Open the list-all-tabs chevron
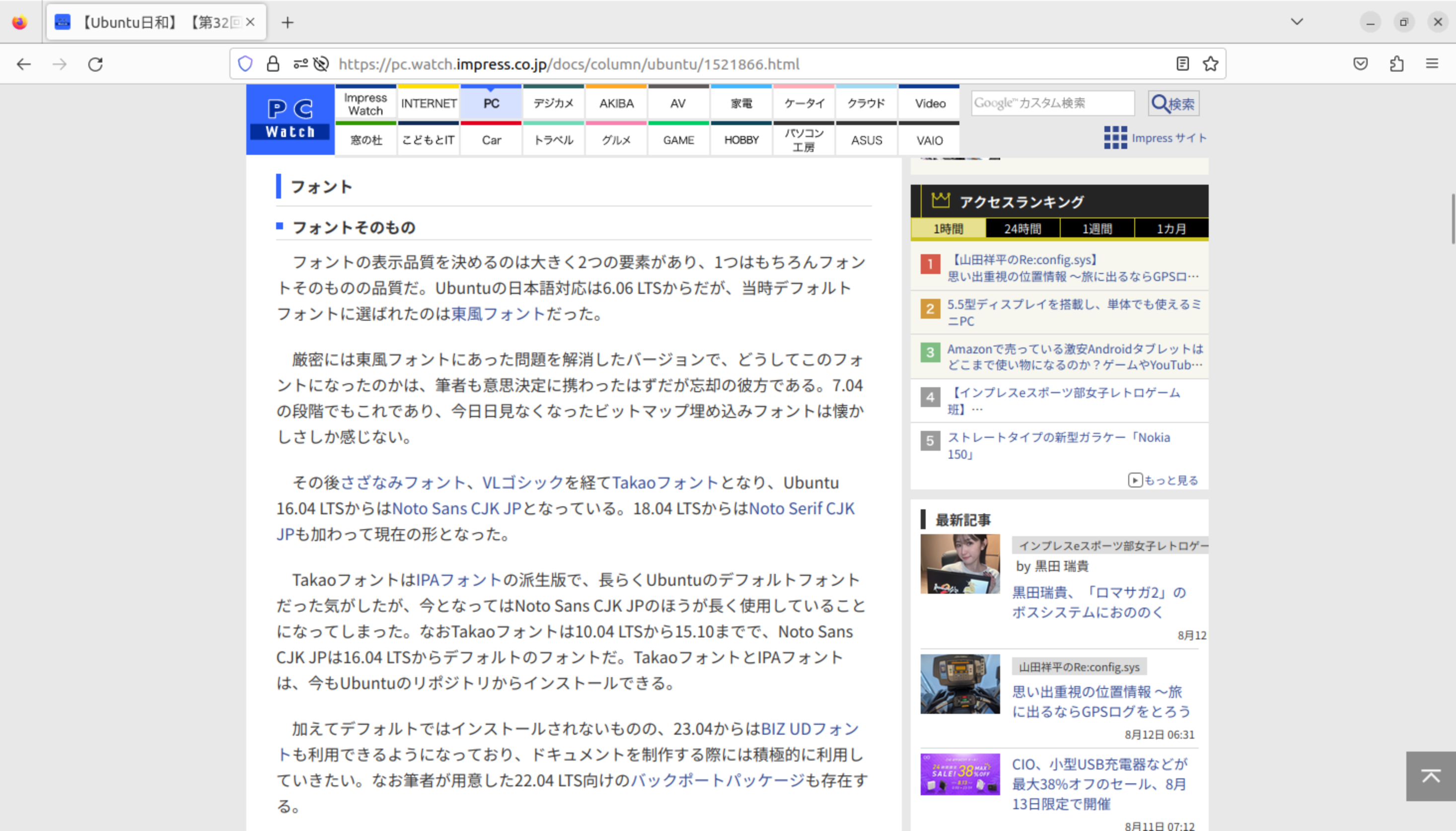Screen dimensions: 1456x831 click(1296, 22)
